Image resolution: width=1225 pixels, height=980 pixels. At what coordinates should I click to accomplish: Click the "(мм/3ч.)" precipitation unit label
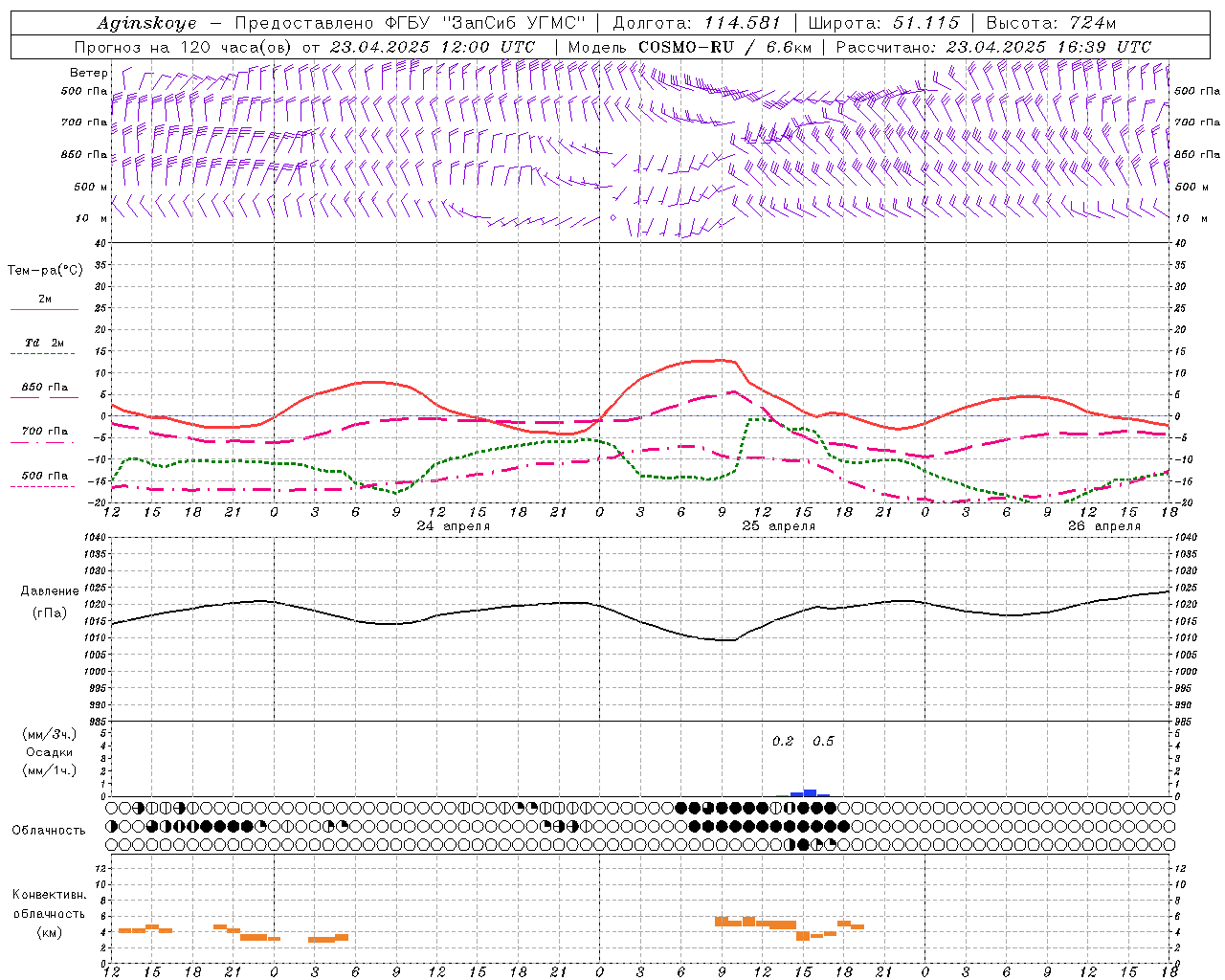pyautogui.click(x=49, y=734)
